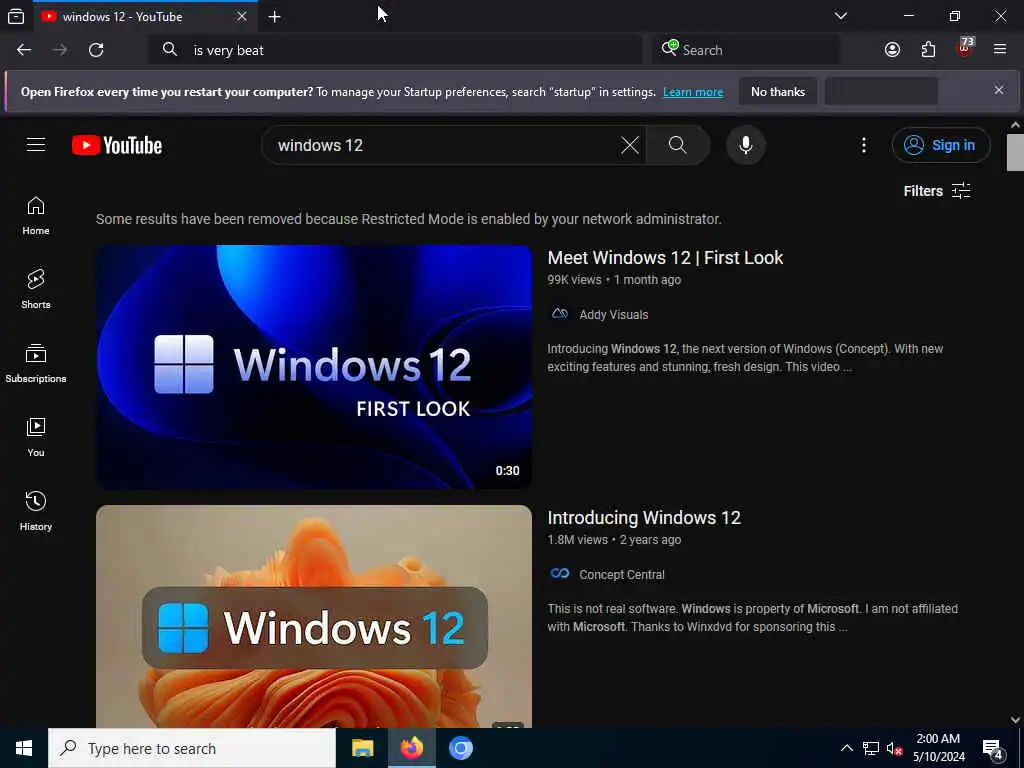Open the network tray icon
Screen dimensions: 1024x768
pyautogui.click(x=871, y=748)
